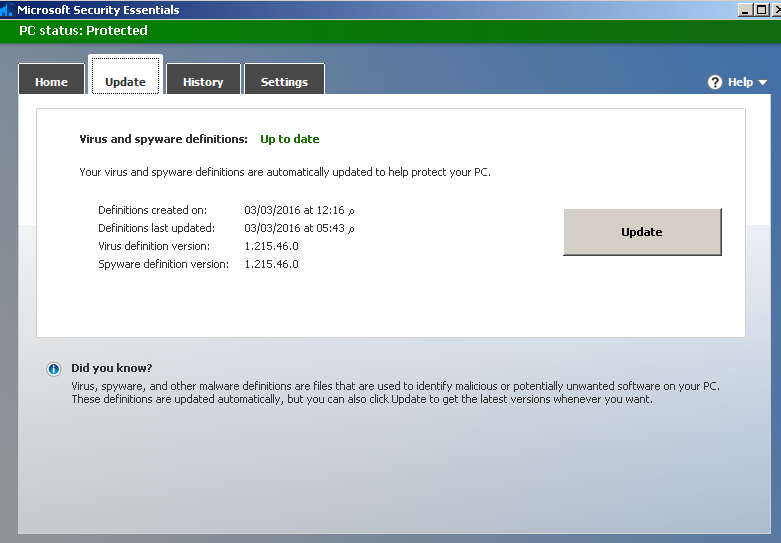781x543 pixels.
Task: Expand the Help dropdown arrow
Action: tap(763, 83)
